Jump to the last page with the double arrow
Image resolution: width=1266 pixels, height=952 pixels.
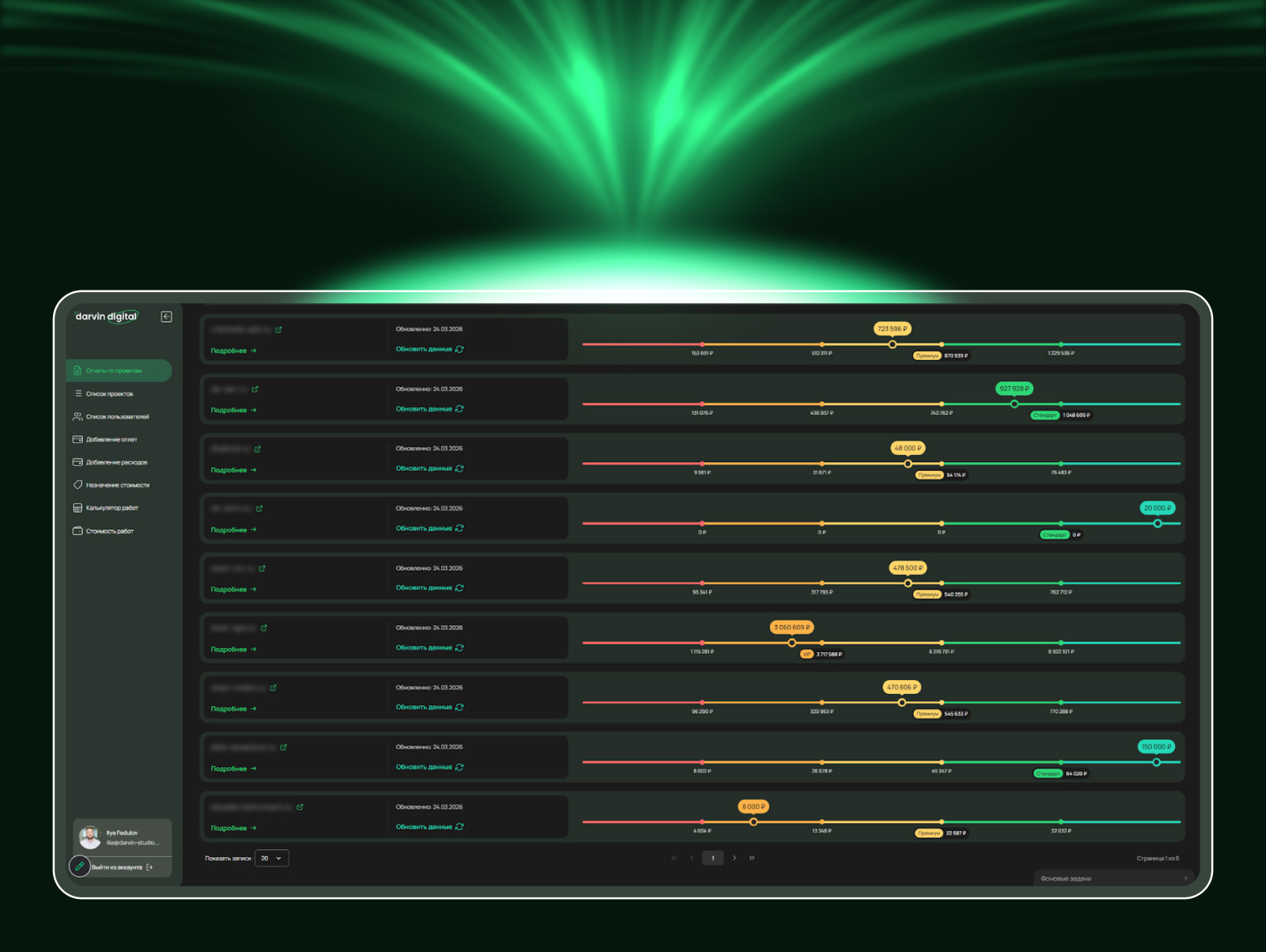(x=752, y=858)
